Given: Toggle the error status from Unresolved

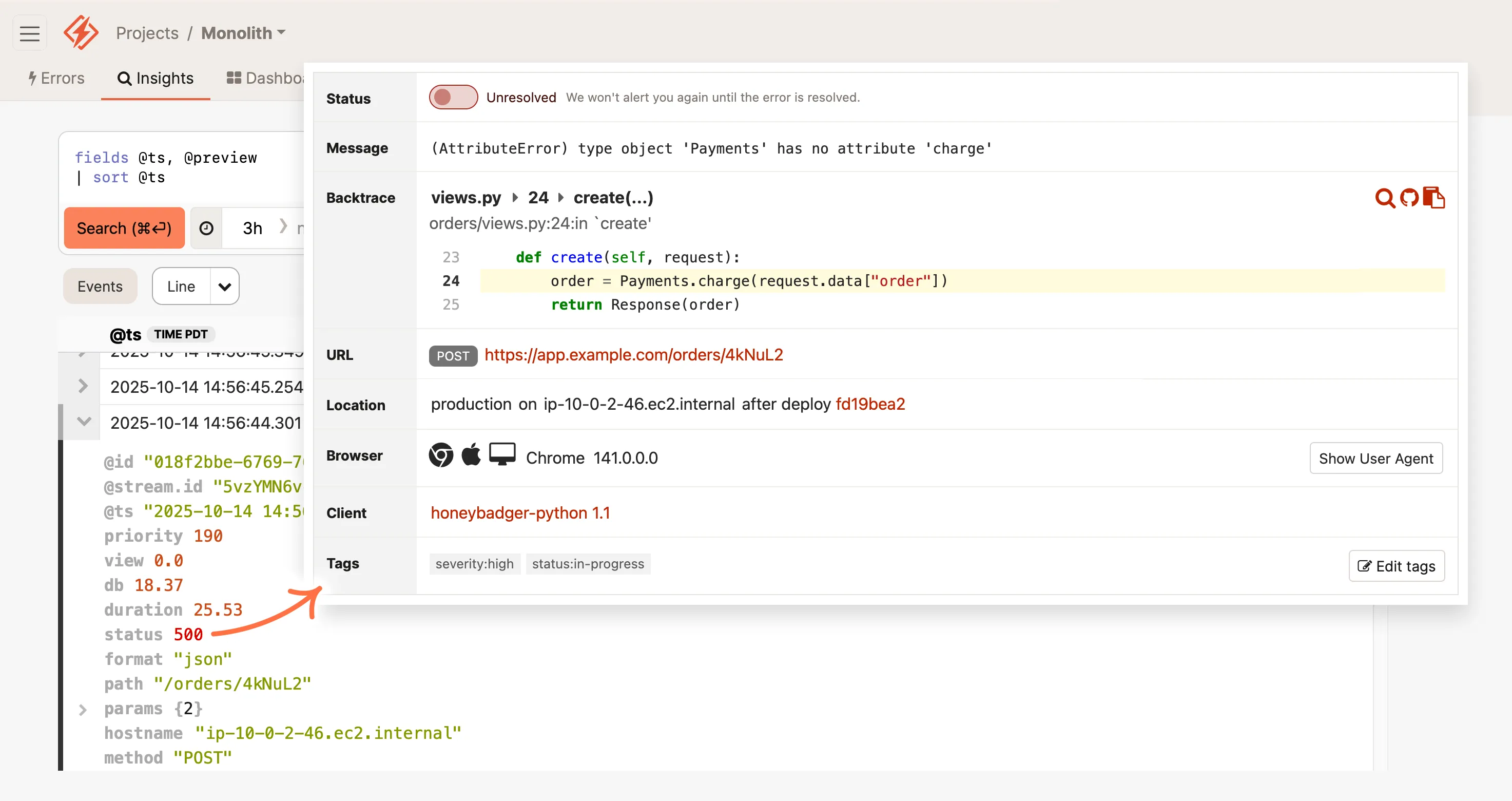Looking at the screenshot, I should (453, 97).
